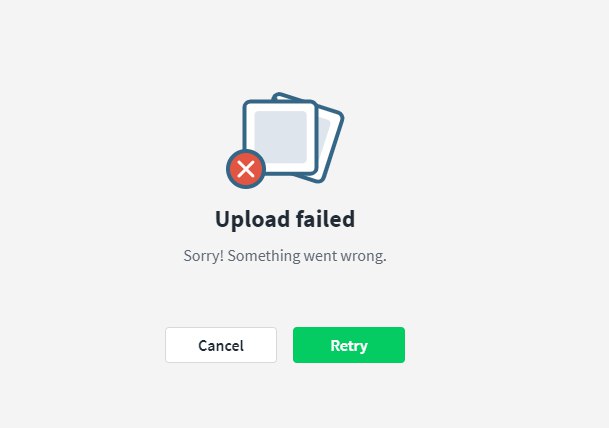Click the stacked photos upload illustration
The height and width of the screenshot is (428, 609).
[x=285, y=141]
